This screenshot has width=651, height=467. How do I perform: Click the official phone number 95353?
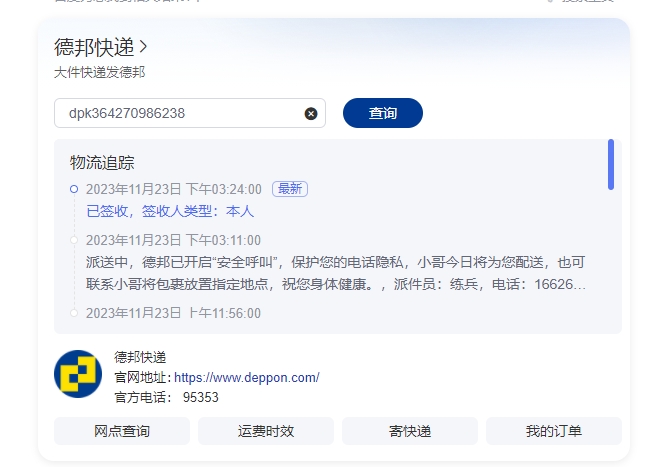[x=201, y=397]
